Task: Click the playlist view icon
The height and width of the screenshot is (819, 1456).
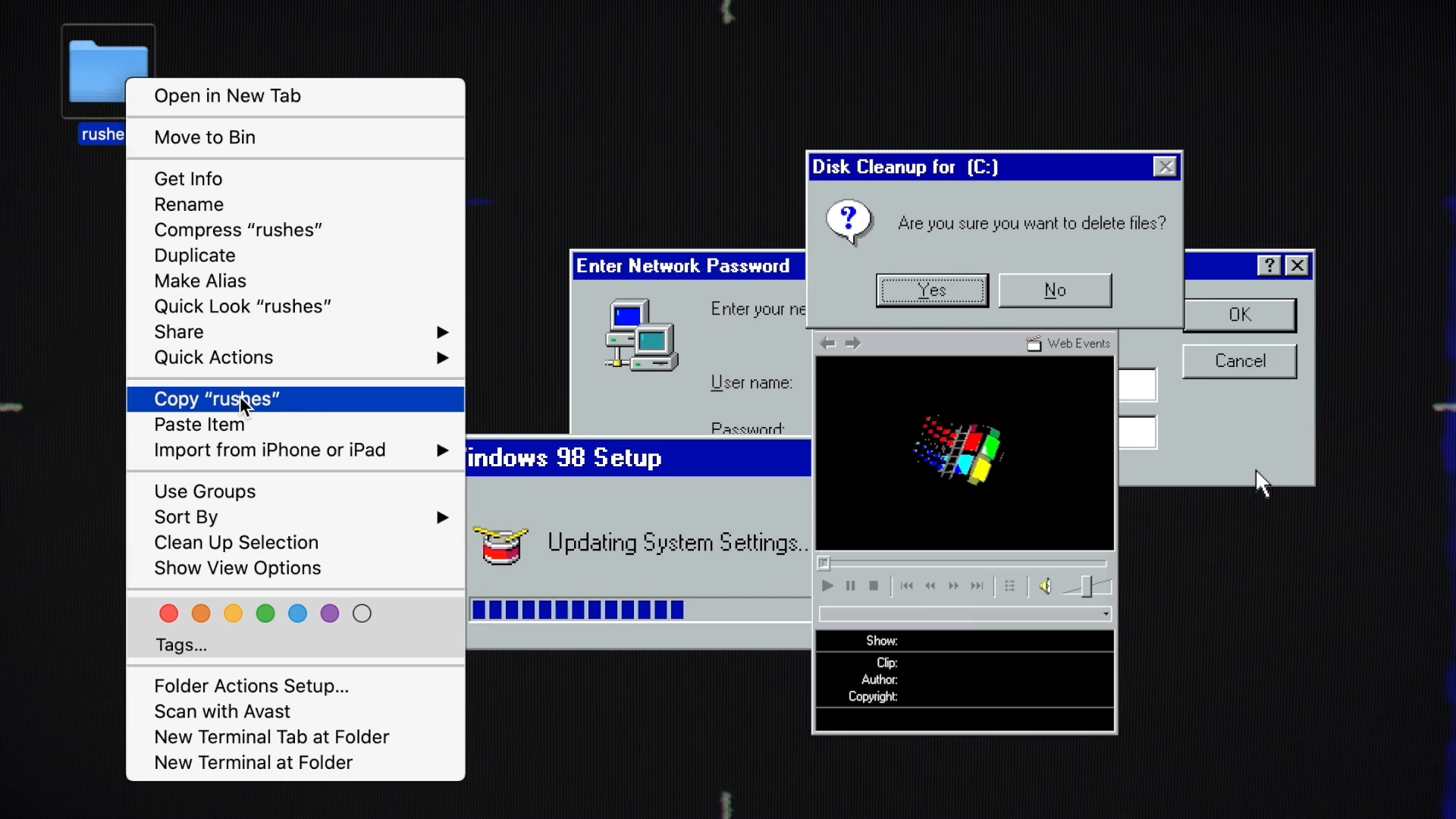Action: (1009, 586)
